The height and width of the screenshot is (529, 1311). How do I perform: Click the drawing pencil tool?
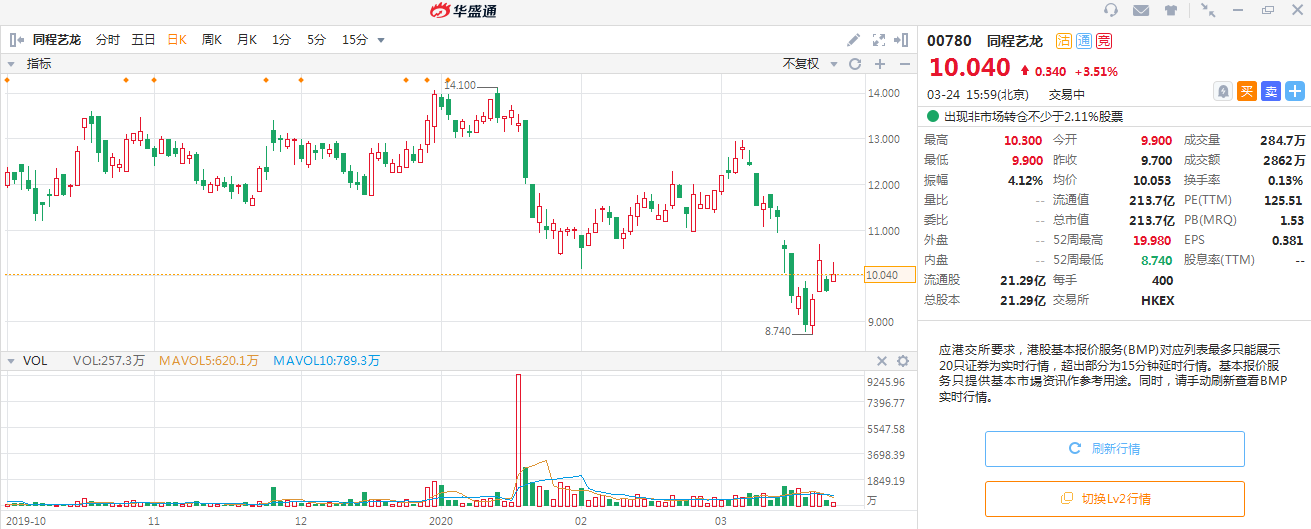pyautogui.click(x=853, y=40)
